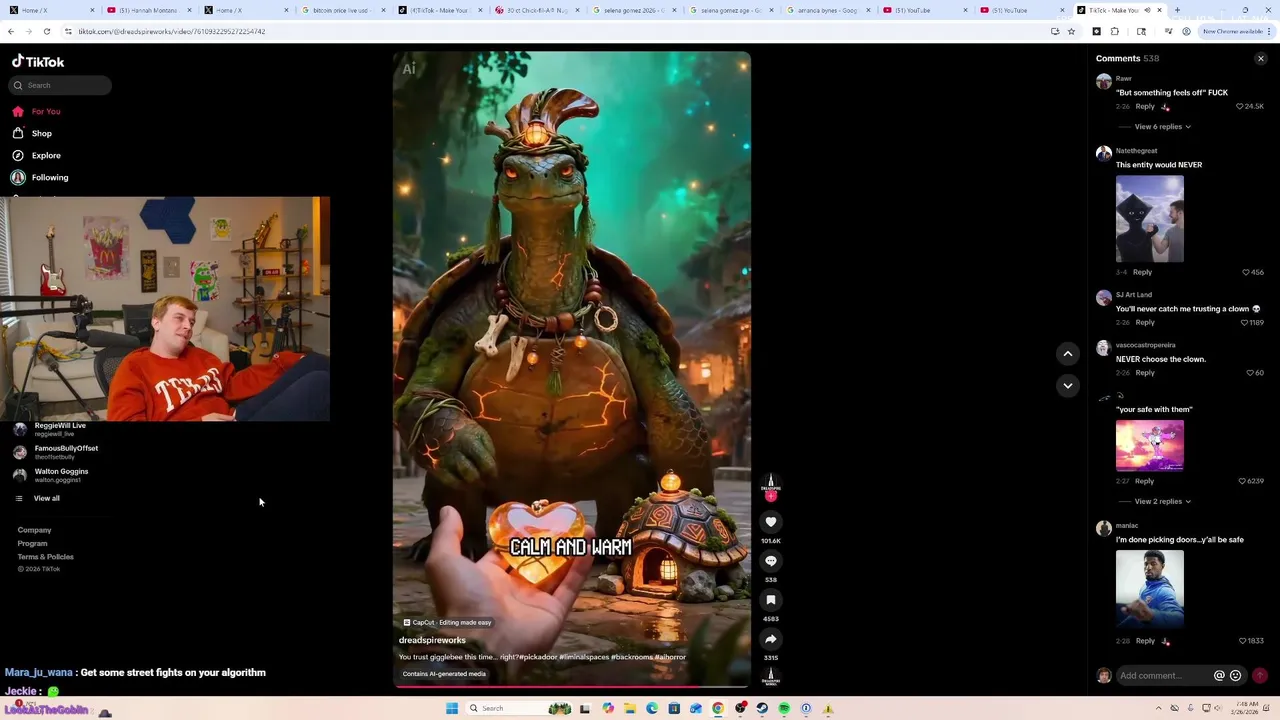The height and width of the screenshot is (720, 1280).
Task: Like Rawr's comment with 24.5K likes
Action: coord(1240,106)
